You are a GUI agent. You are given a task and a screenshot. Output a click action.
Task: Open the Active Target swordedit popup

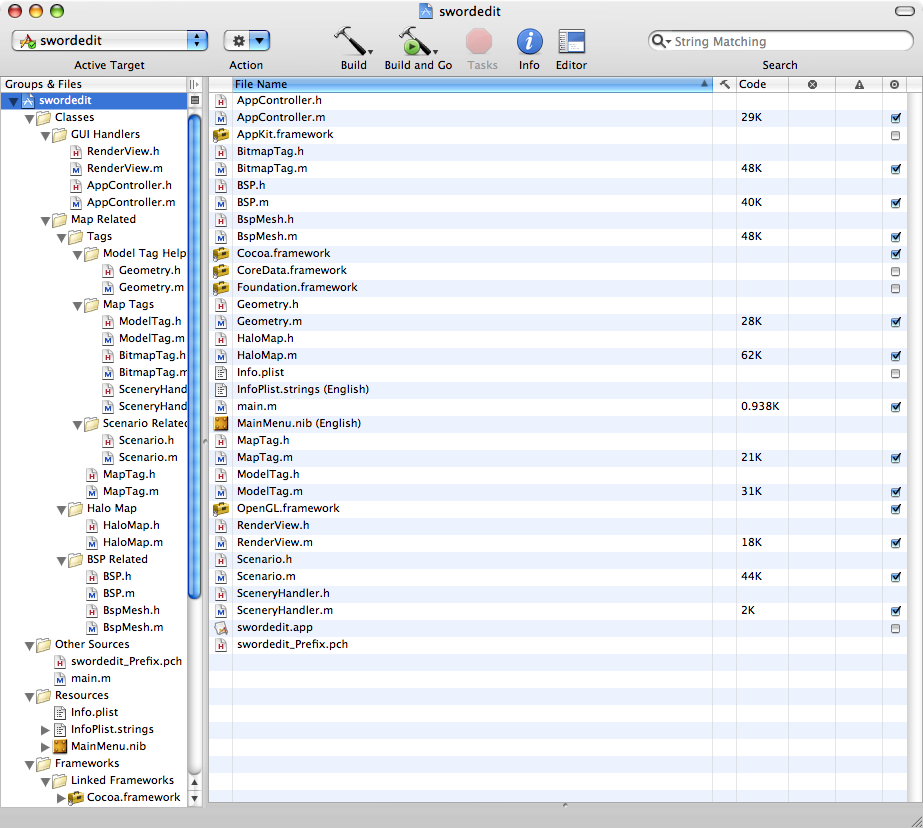click(109, 41)
